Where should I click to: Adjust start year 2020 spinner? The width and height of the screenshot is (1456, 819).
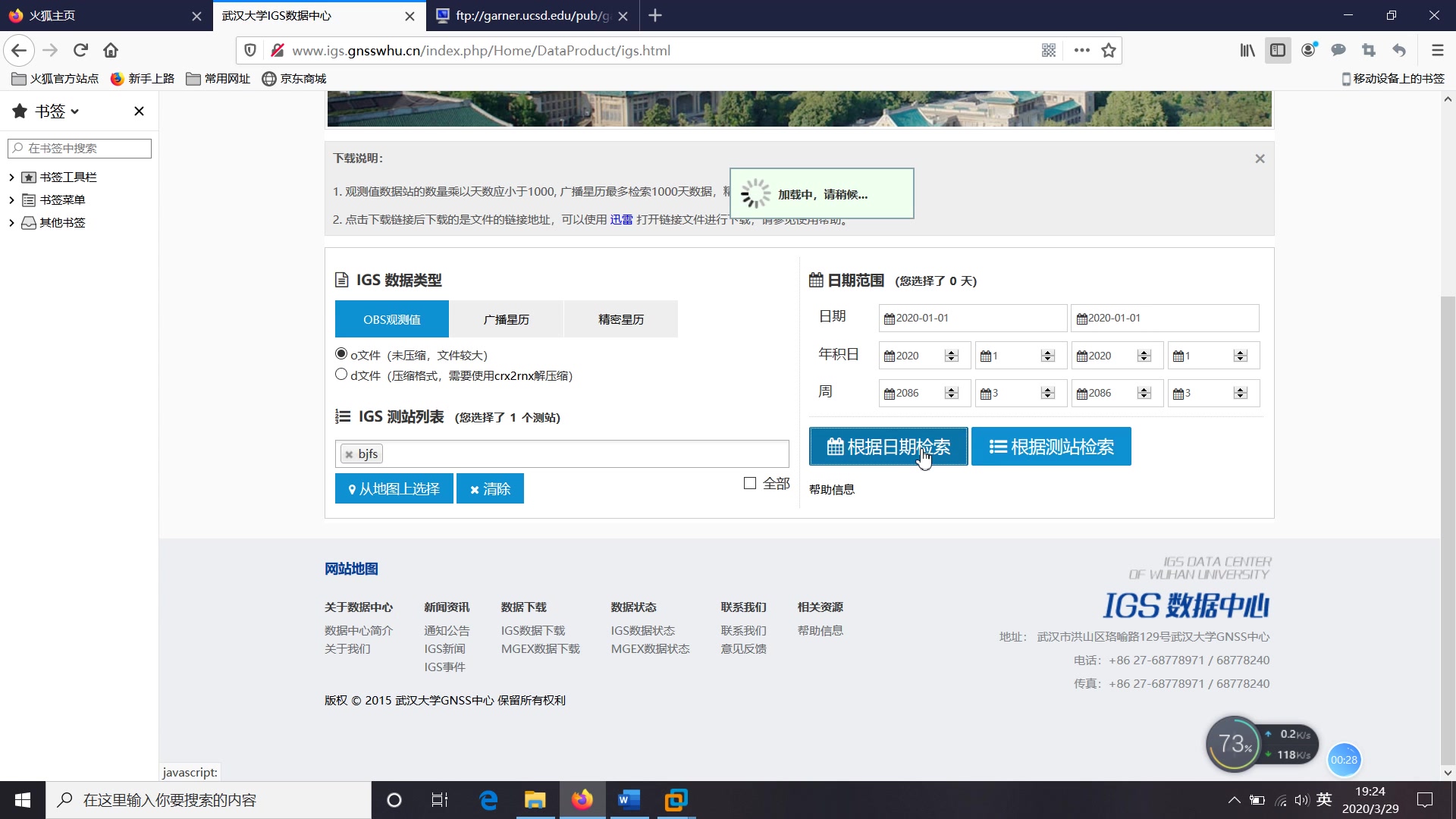[x=952, y=356]
